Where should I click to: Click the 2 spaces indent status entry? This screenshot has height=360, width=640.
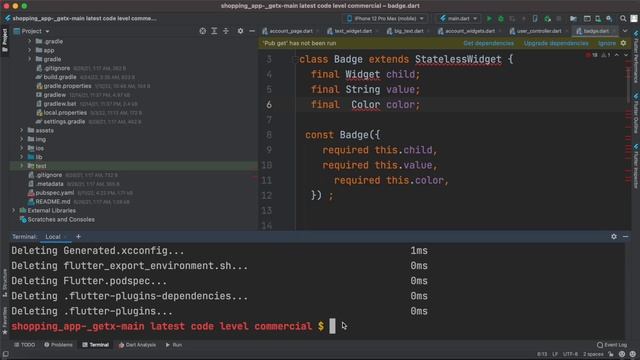593,354
